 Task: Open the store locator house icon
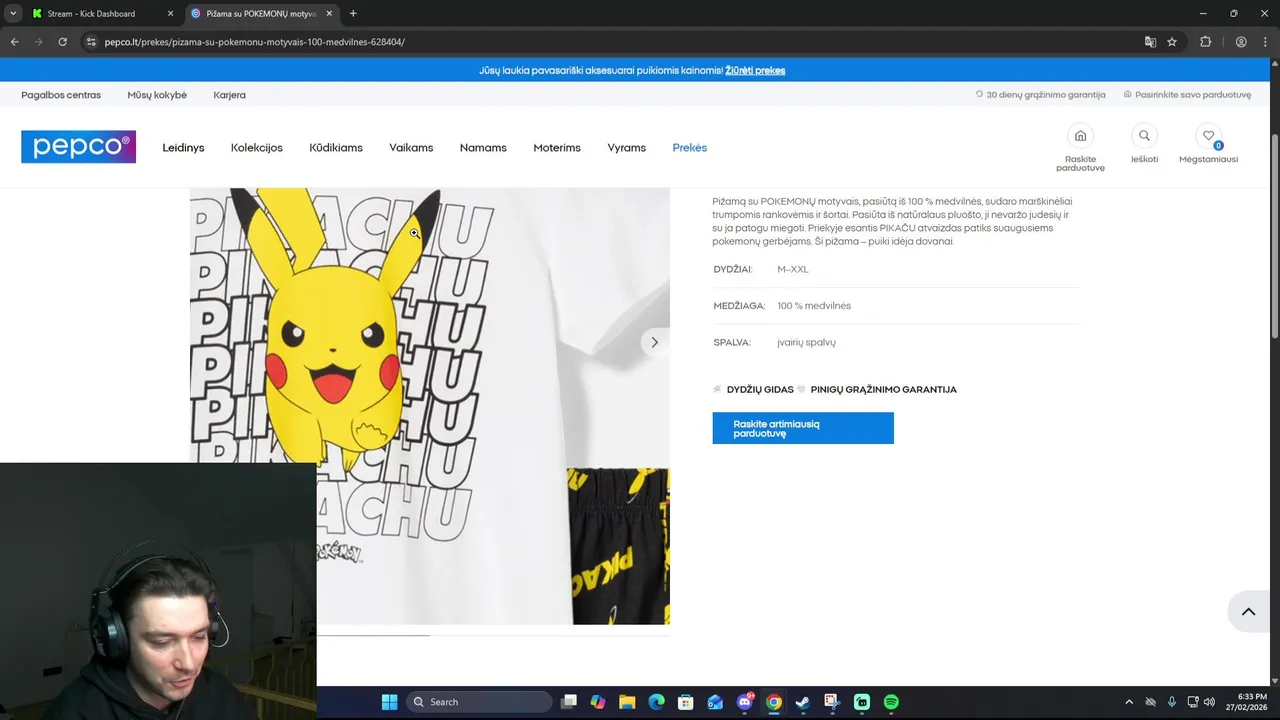point(1080,136)
